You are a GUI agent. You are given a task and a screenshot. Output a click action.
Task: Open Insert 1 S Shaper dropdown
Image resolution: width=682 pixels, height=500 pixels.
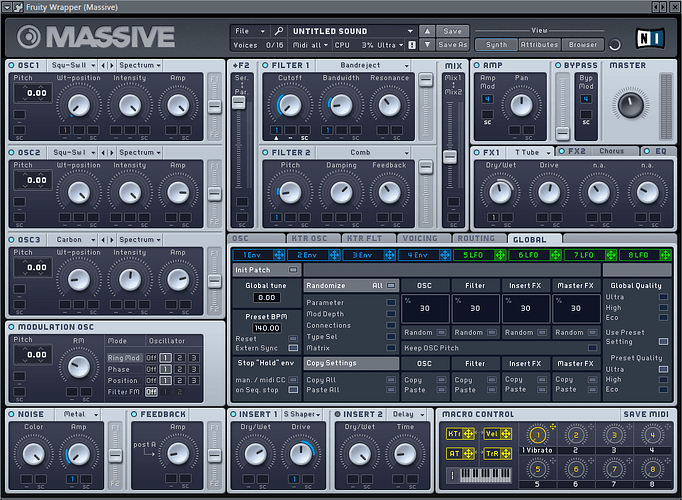point(302,414)
